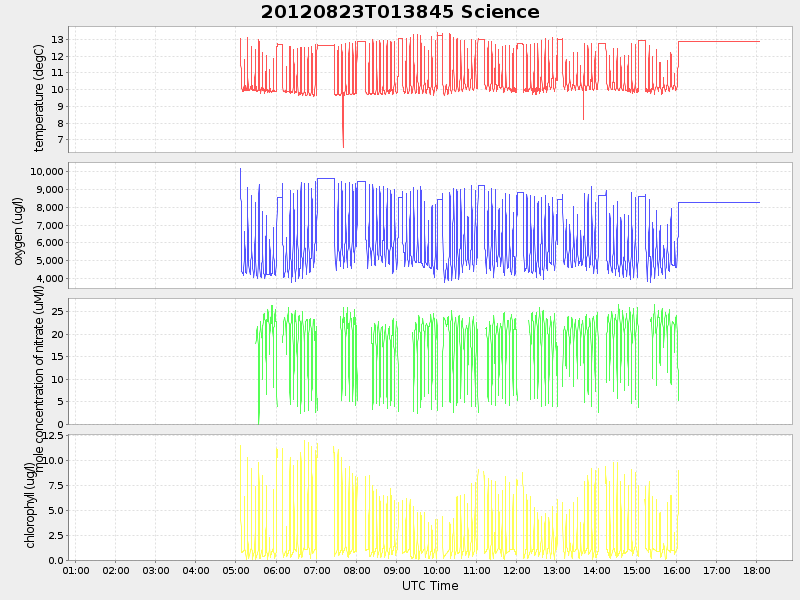Click the 03:00 time tick label
The height and width of the screenshot is (600, 800).
click(x=156, y=570)
